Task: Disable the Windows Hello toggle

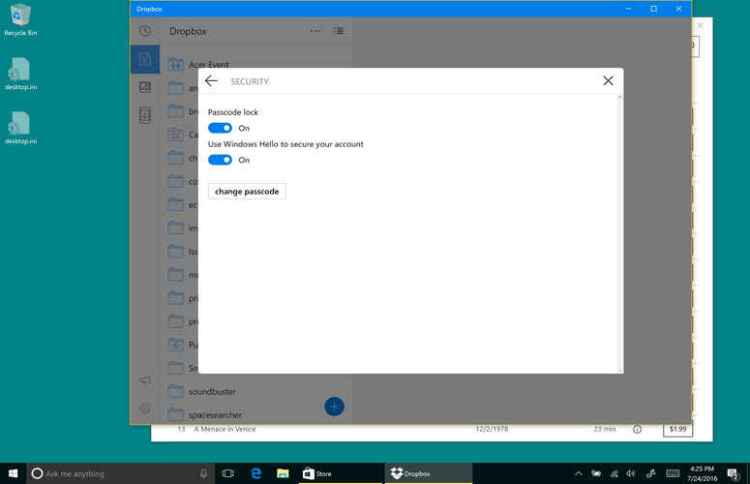Action: (x=220, y=160)
